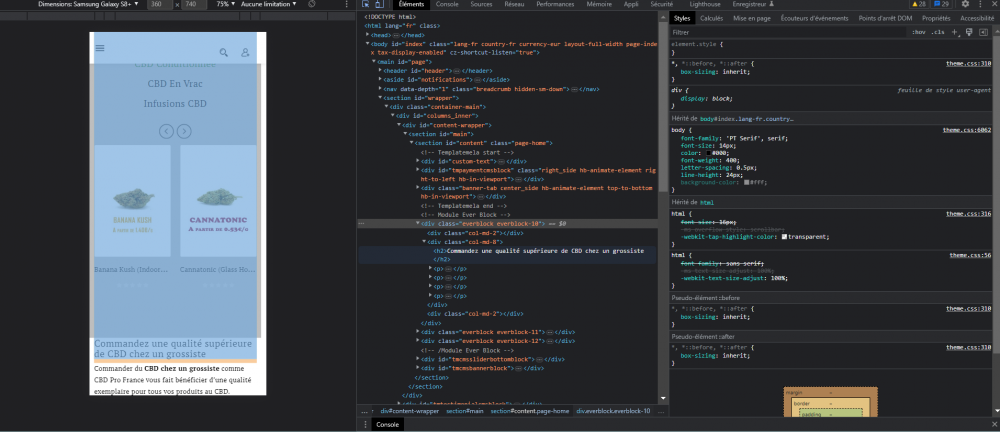The height and width of the screenshot is (432, 1000).
Task: Open theme.css:6062 source link
Action: click(969, 129)
